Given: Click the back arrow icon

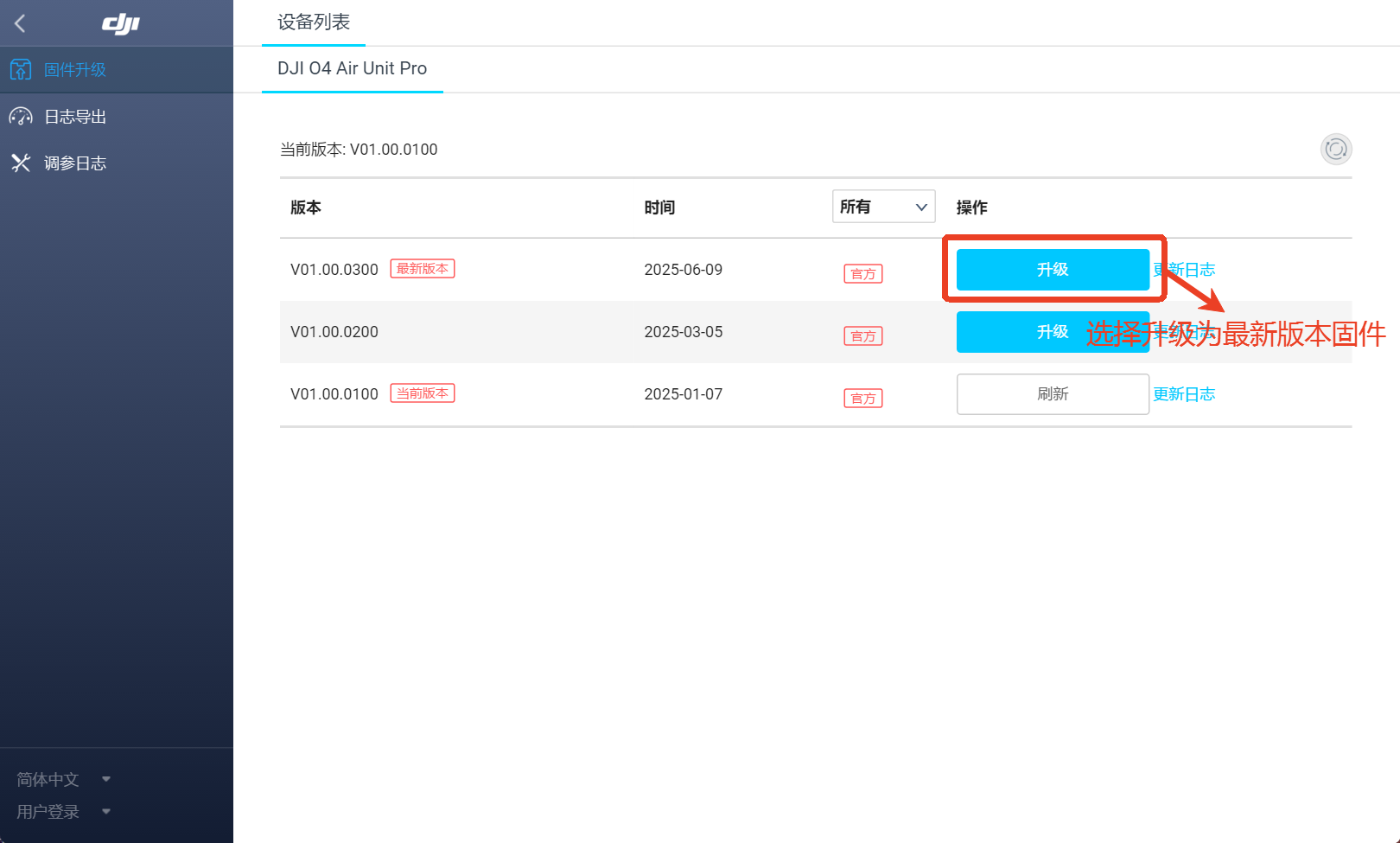Looking at the screenshot, I should click(20, 23).
